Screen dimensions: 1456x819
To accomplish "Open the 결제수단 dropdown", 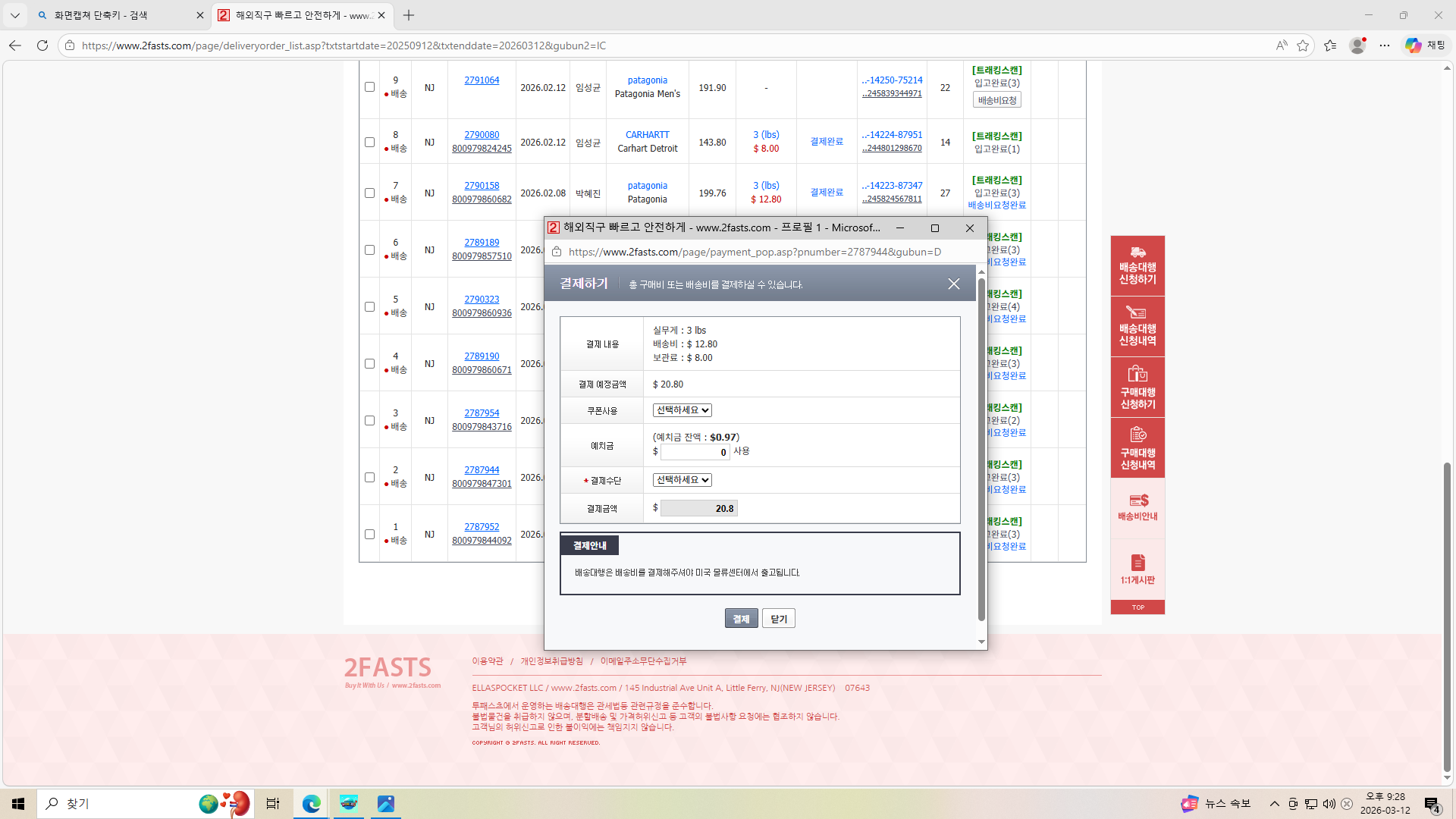I will point(682,480).
